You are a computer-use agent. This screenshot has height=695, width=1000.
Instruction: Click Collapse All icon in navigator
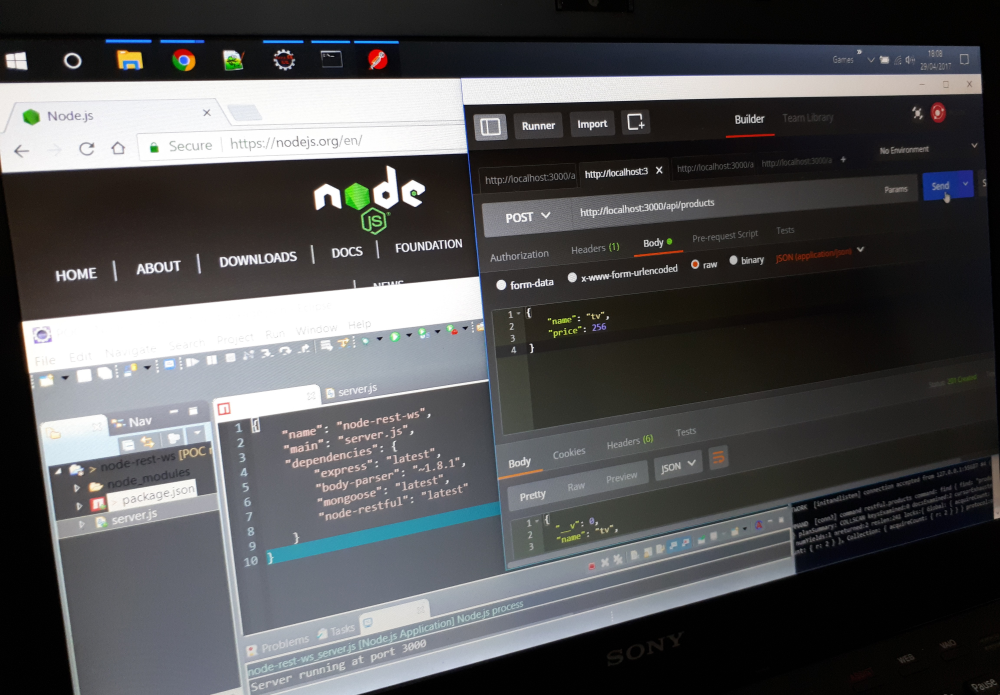coord(128,445)
